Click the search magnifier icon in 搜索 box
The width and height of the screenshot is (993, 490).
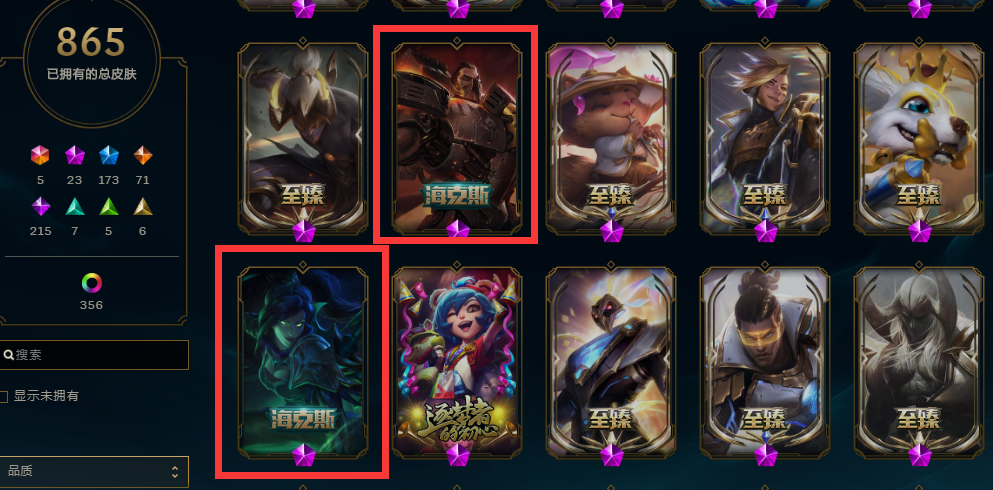pos(9,355)
